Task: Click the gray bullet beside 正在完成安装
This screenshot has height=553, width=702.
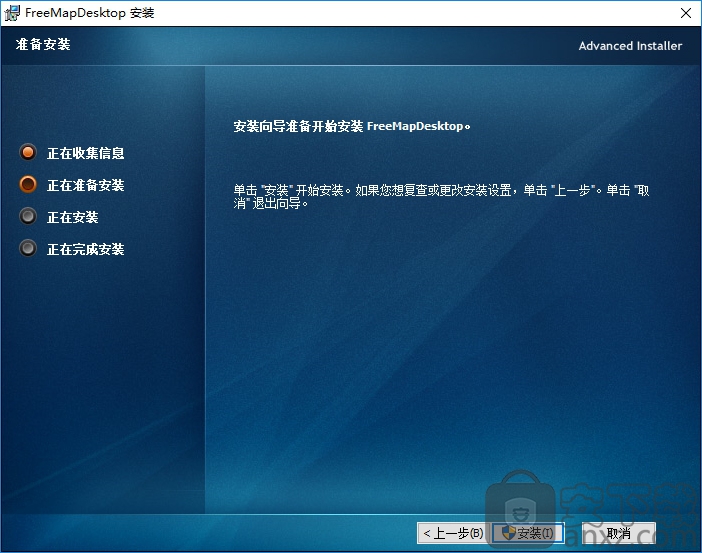Action: click(28, 248)
